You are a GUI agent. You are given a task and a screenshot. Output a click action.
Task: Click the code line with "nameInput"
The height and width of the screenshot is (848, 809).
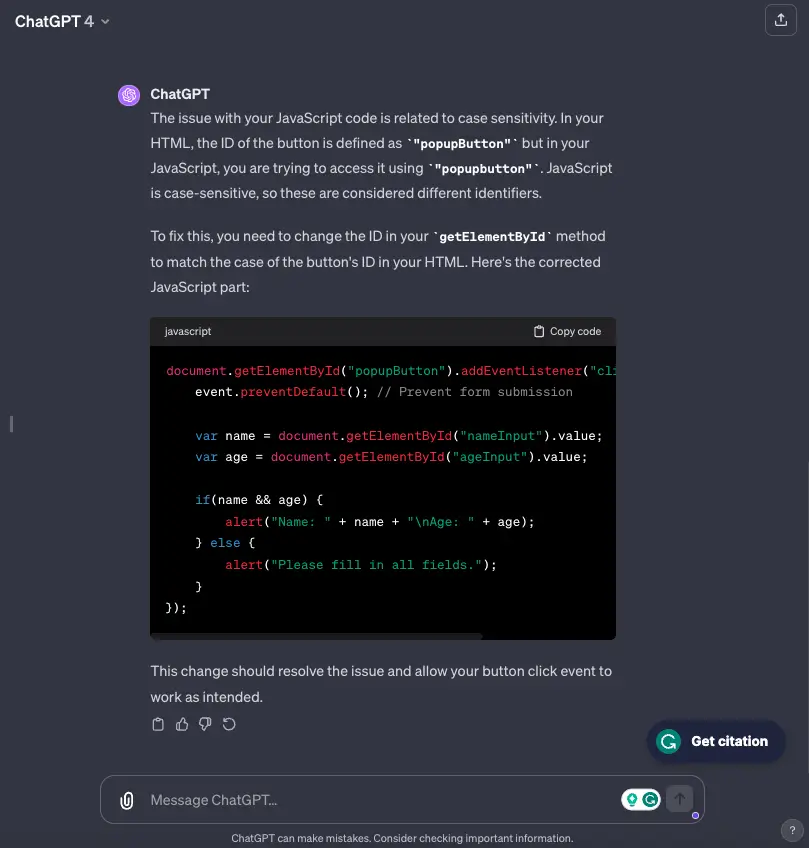click(x=399, y=436)
